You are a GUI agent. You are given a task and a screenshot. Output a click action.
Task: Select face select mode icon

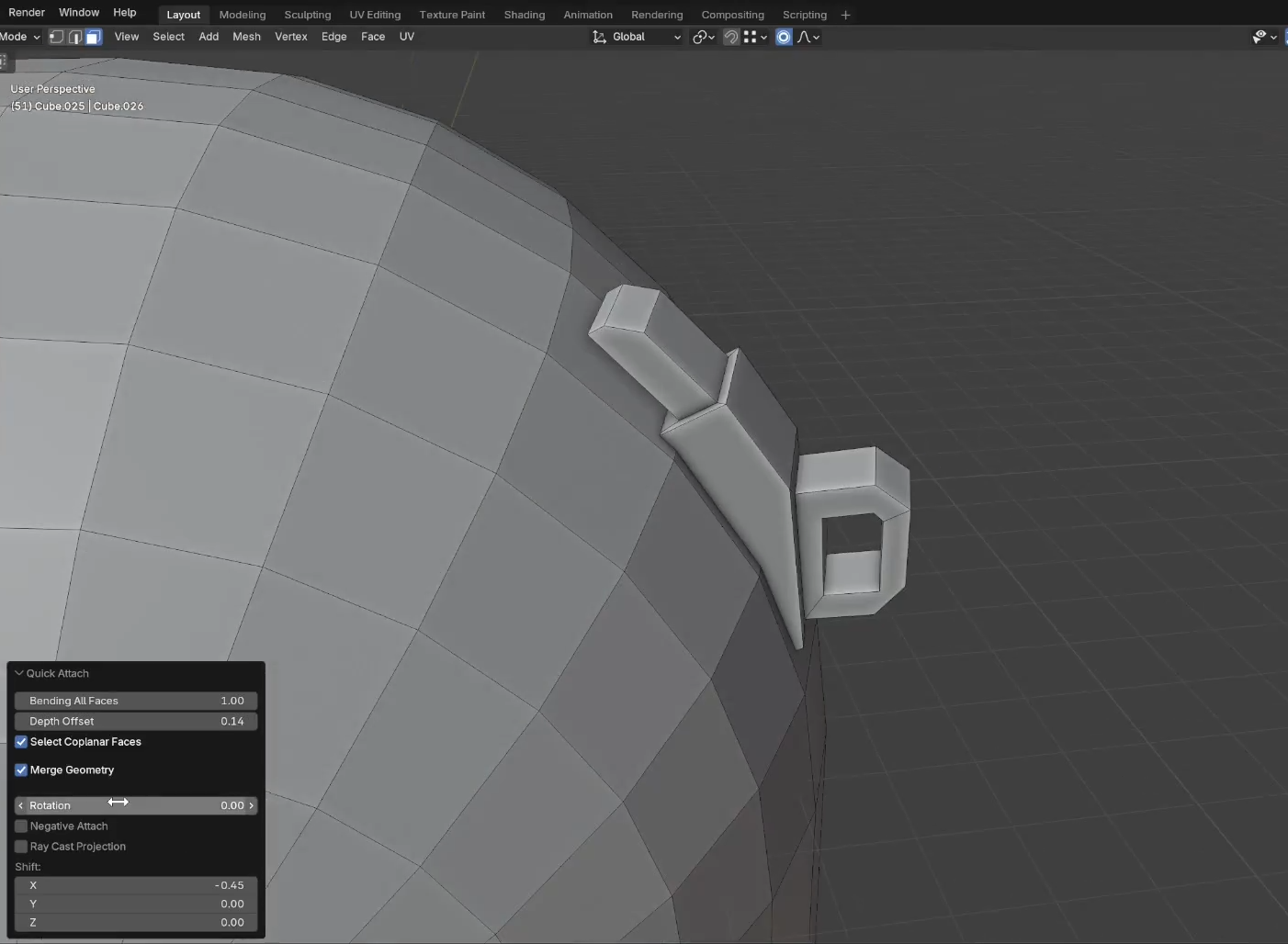coord(93,37)
